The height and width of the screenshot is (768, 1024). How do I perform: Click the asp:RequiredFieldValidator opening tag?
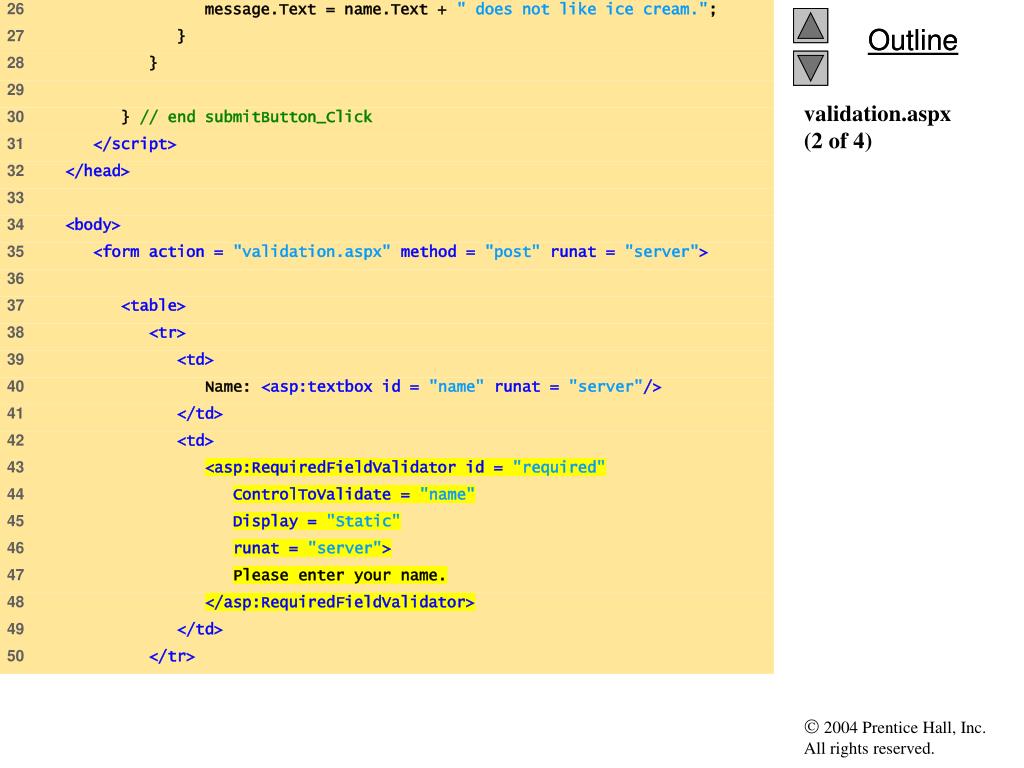click(x=405, y=467)
